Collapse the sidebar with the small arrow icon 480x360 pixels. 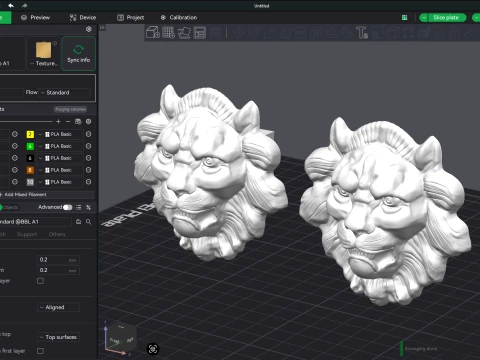(102, 28)
